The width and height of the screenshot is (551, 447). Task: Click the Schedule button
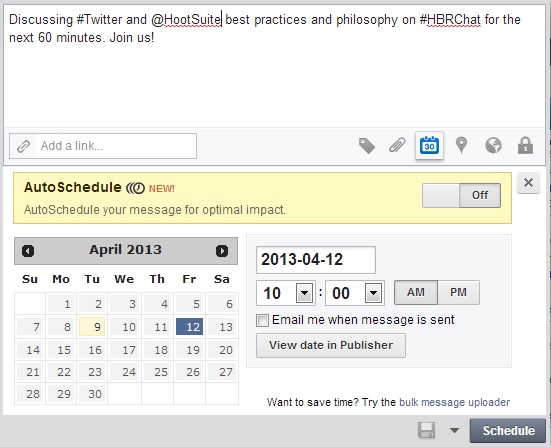coord(508,430)
